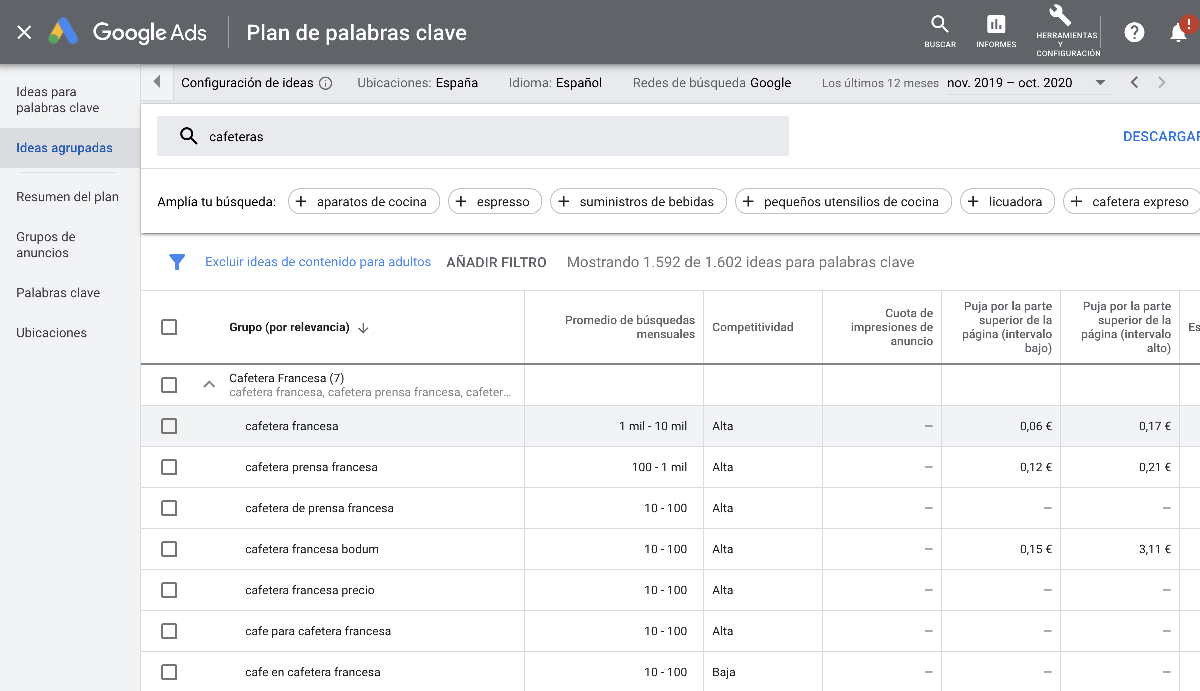This screenshot has width=1200, height=691.
Task: Select the cafetera francesa bodum checkbox
Action: tap(169, 549)
